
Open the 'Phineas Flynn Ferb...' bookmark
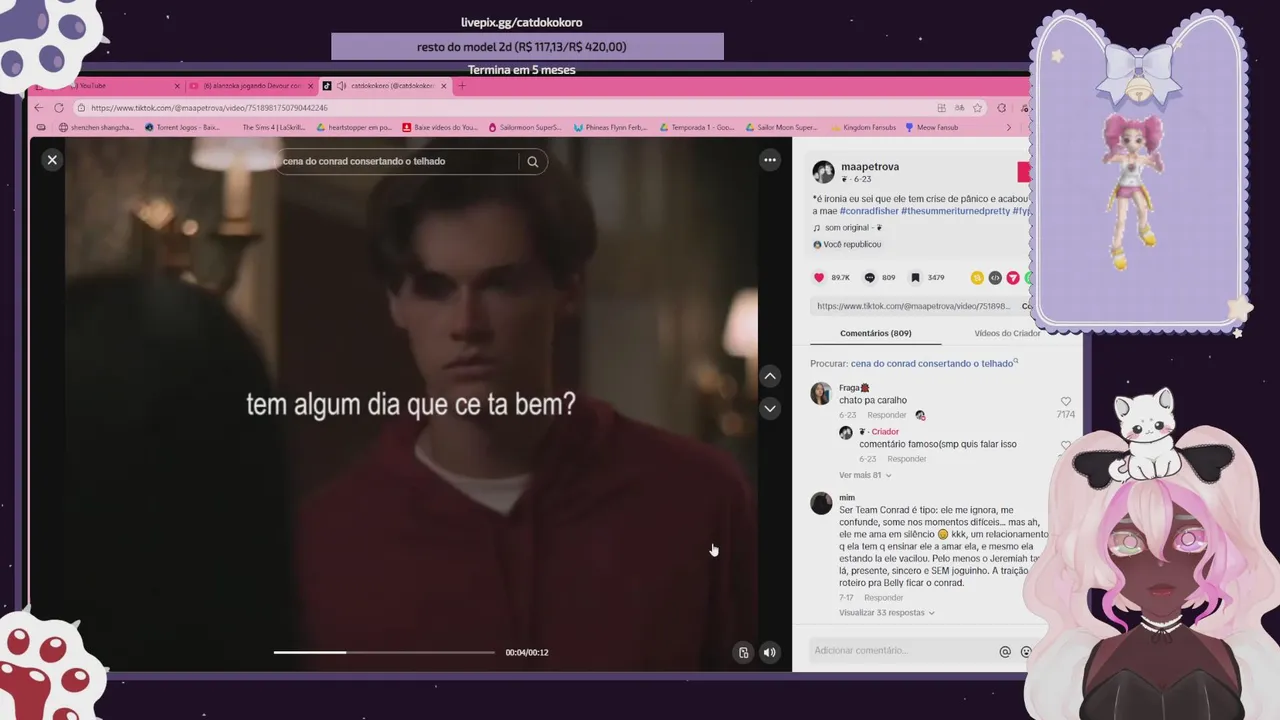tap(611, 128)
